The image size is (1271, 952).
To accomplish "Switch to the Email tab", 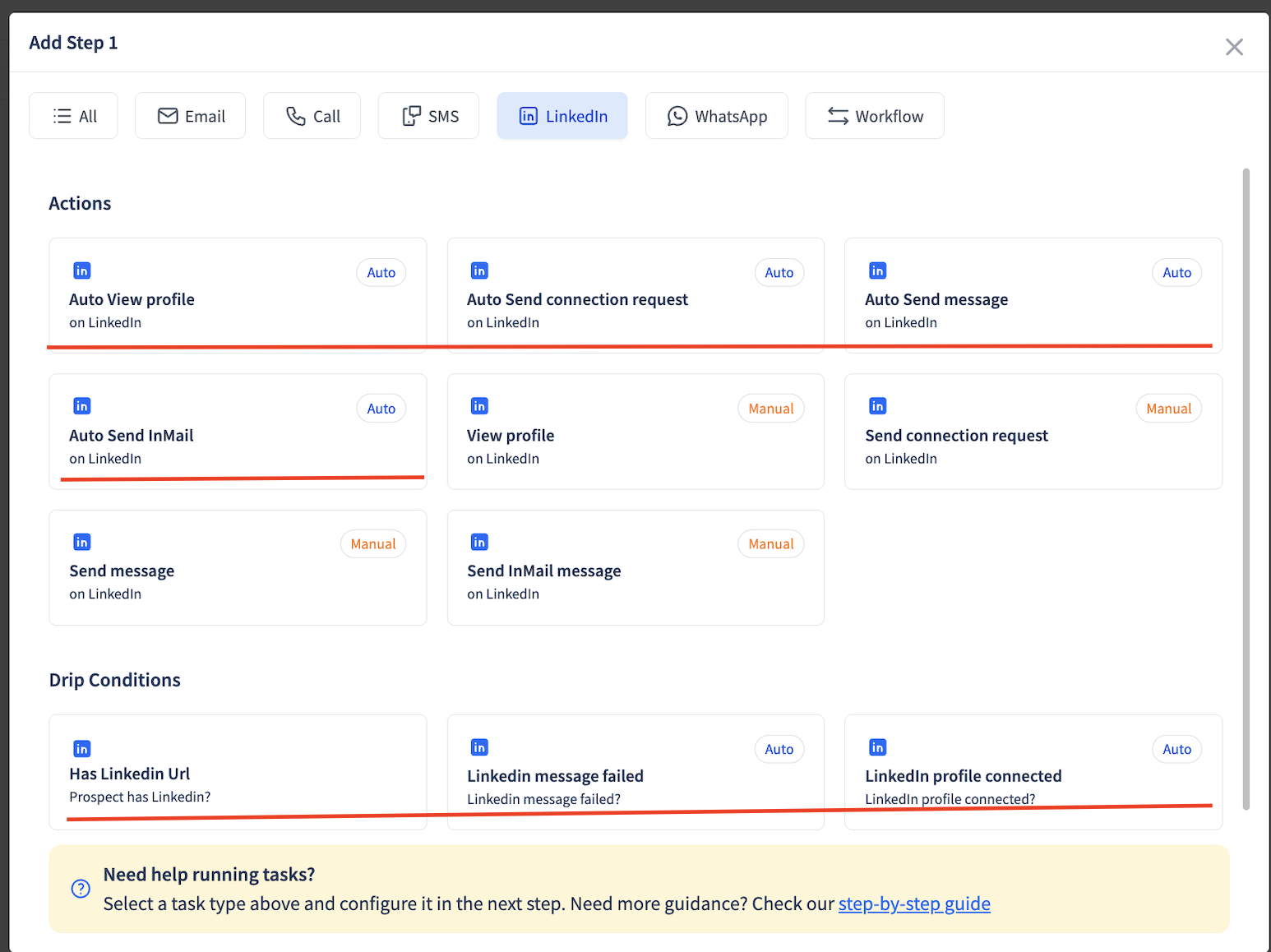I will pyautogui.click(x=190, y=116).
